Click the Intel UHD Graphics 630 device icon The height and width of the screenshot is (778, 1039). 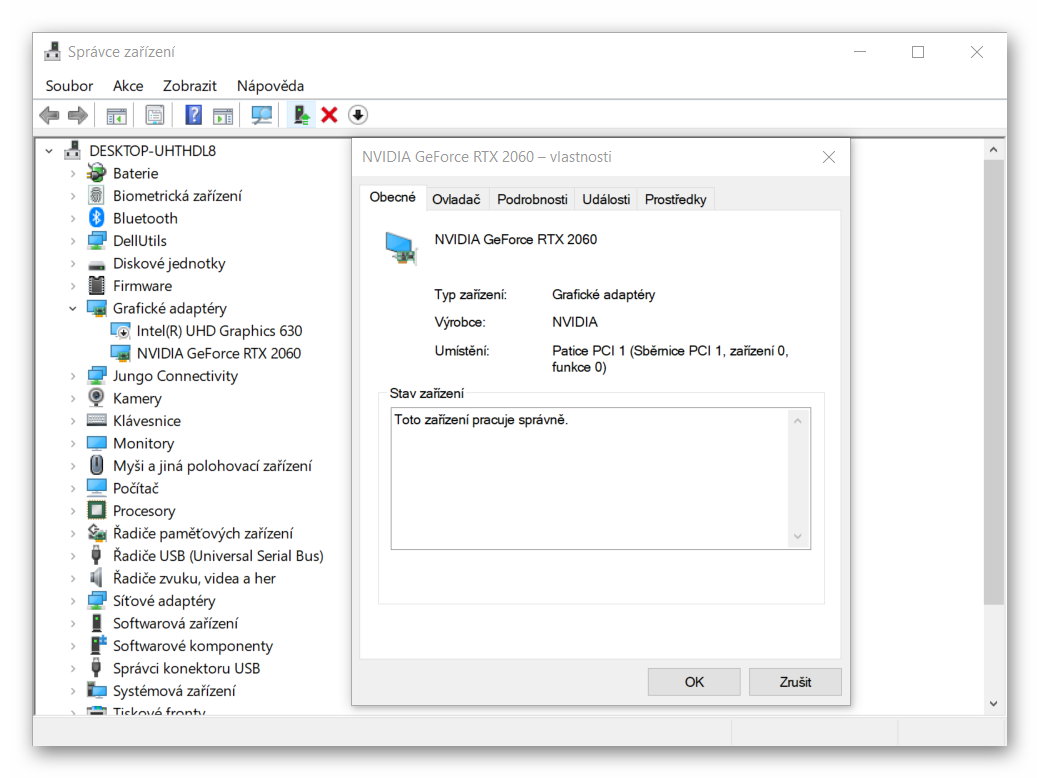click(x=121, y=331)
